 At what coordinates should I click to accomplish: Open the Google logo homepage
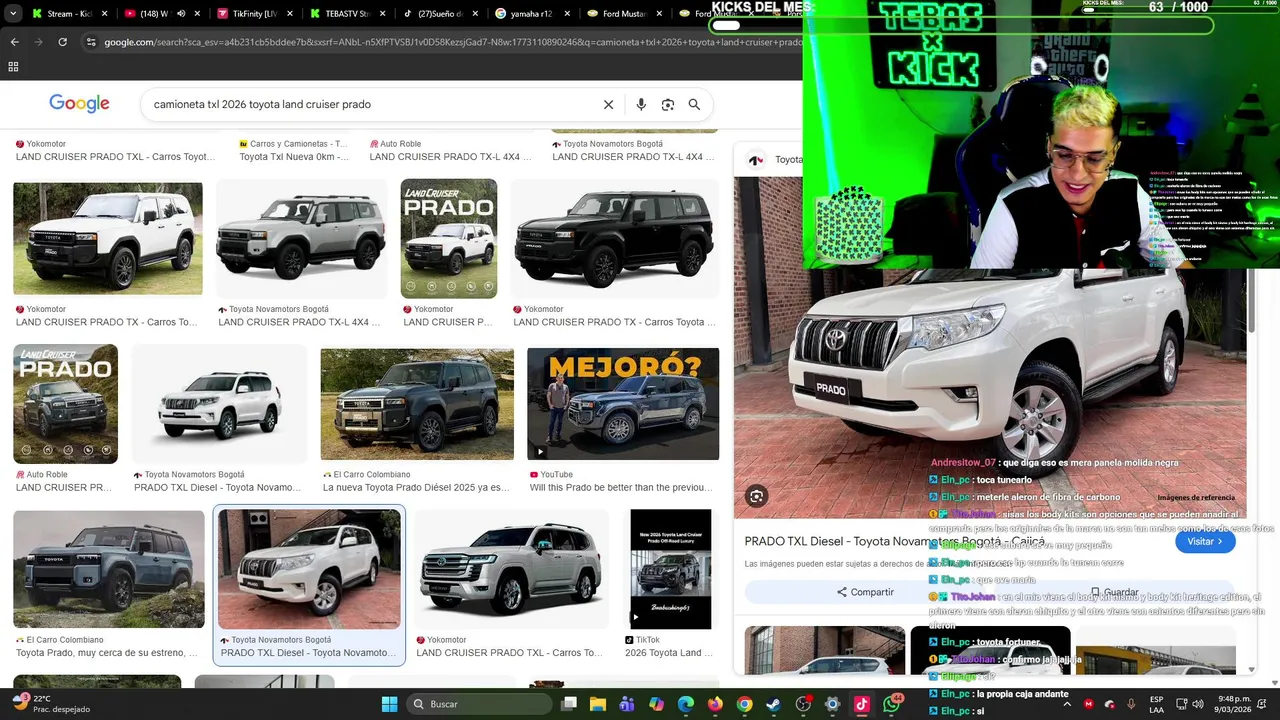pos(79,104)
